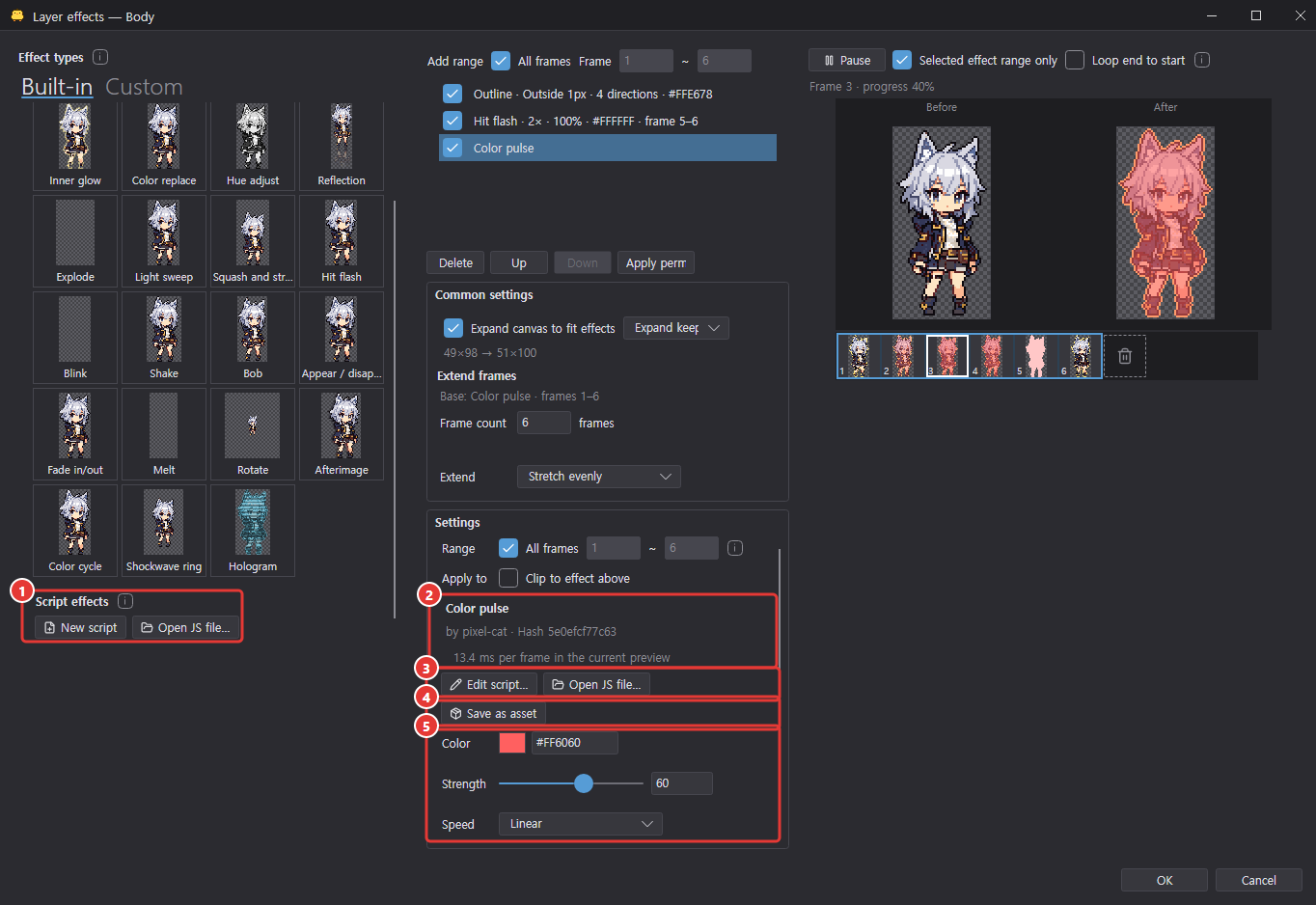
Task: Pause the effect preview
Action: pos(847,60)
